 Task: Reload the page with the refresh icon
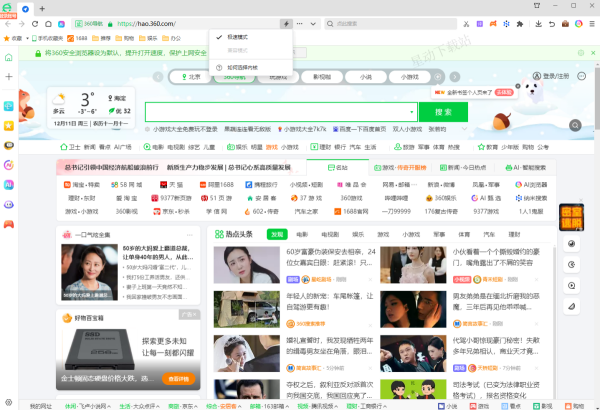tap(35, 24)
